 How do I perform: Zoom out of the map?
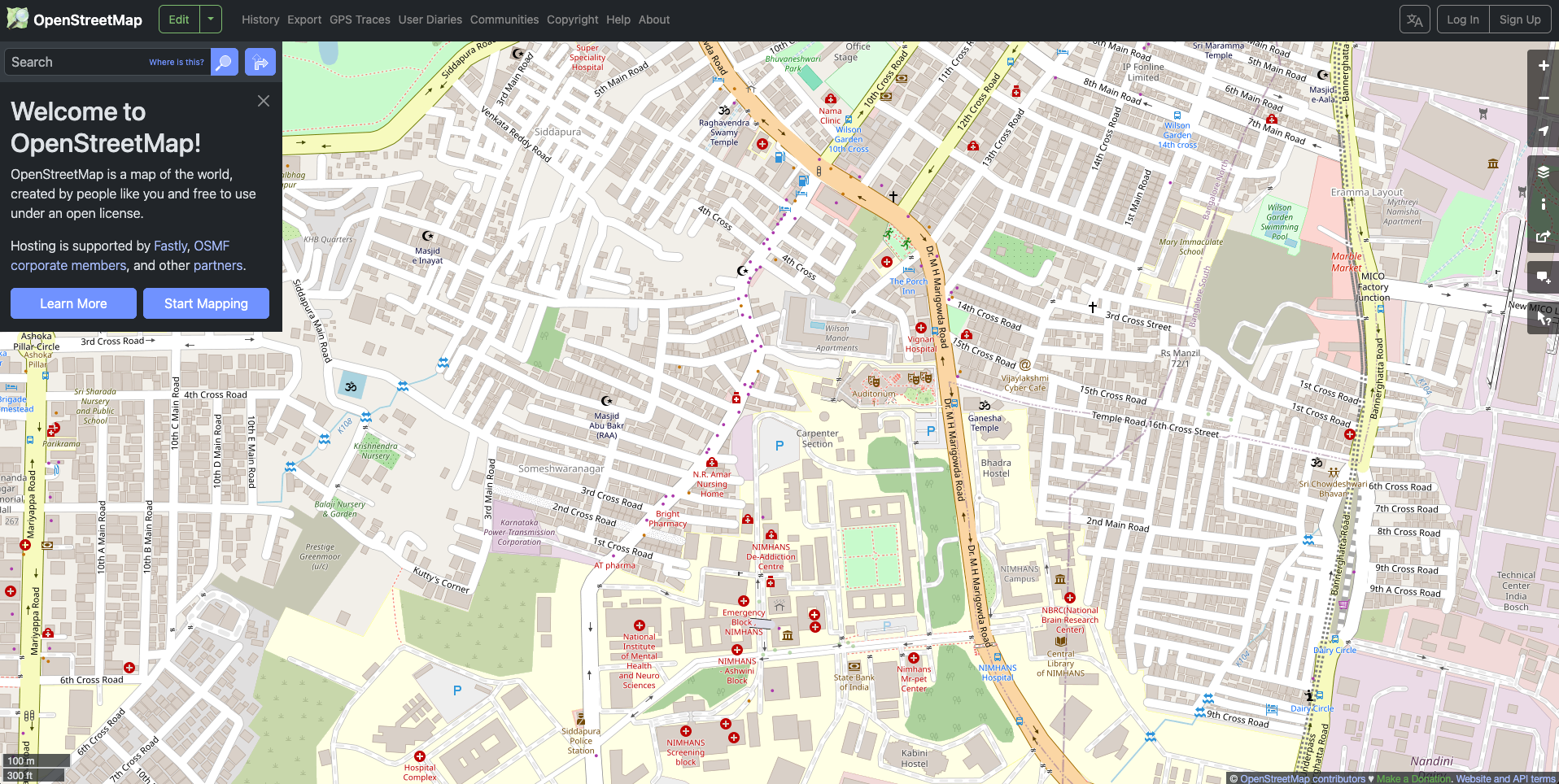1543,98
